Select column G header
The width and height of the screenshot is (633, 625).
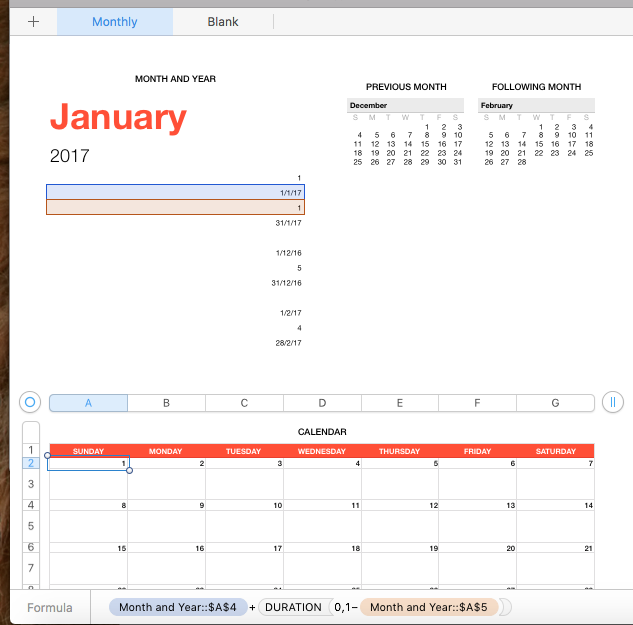[555, 403]
